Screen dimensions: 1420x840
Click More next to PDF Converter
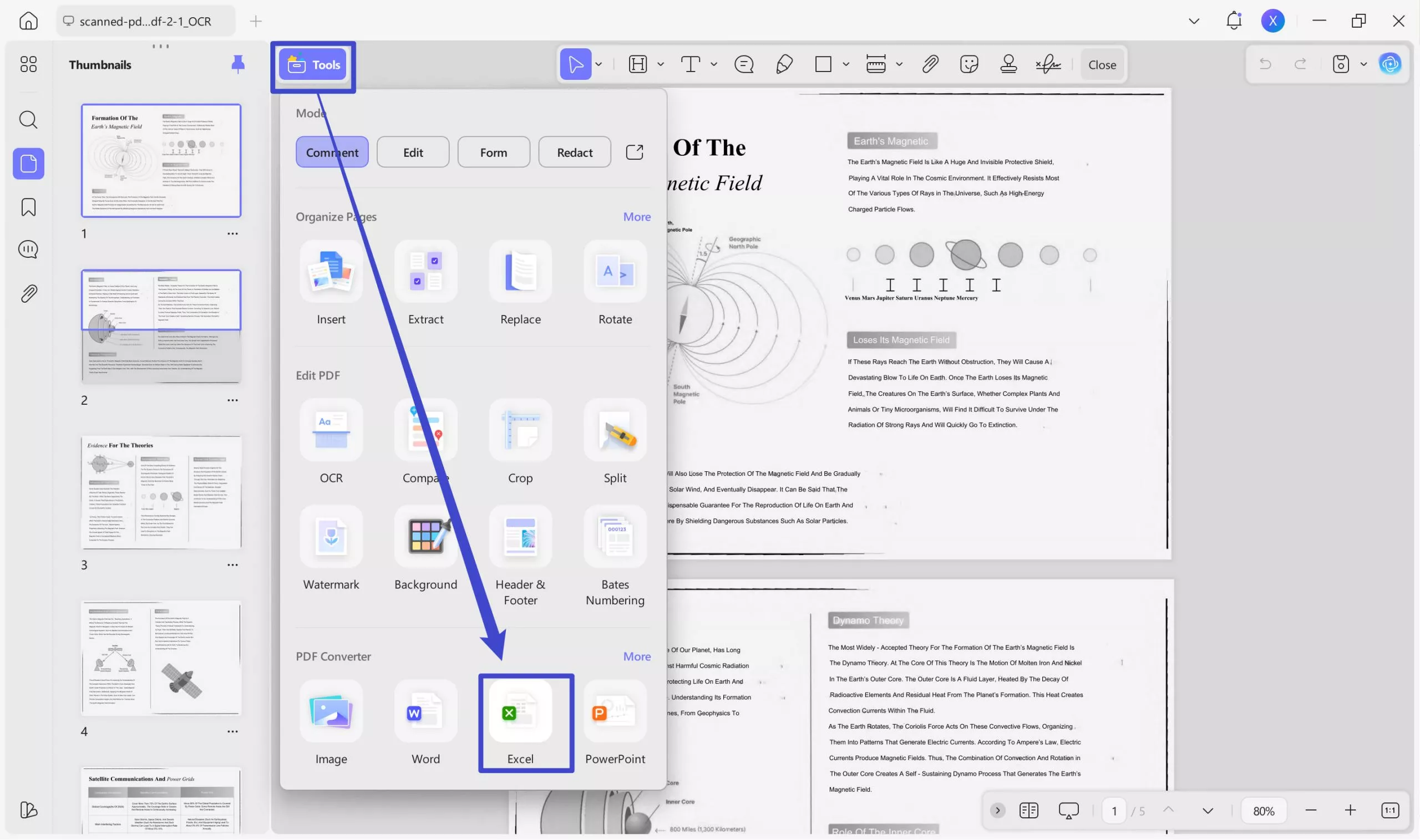(636, 656)
